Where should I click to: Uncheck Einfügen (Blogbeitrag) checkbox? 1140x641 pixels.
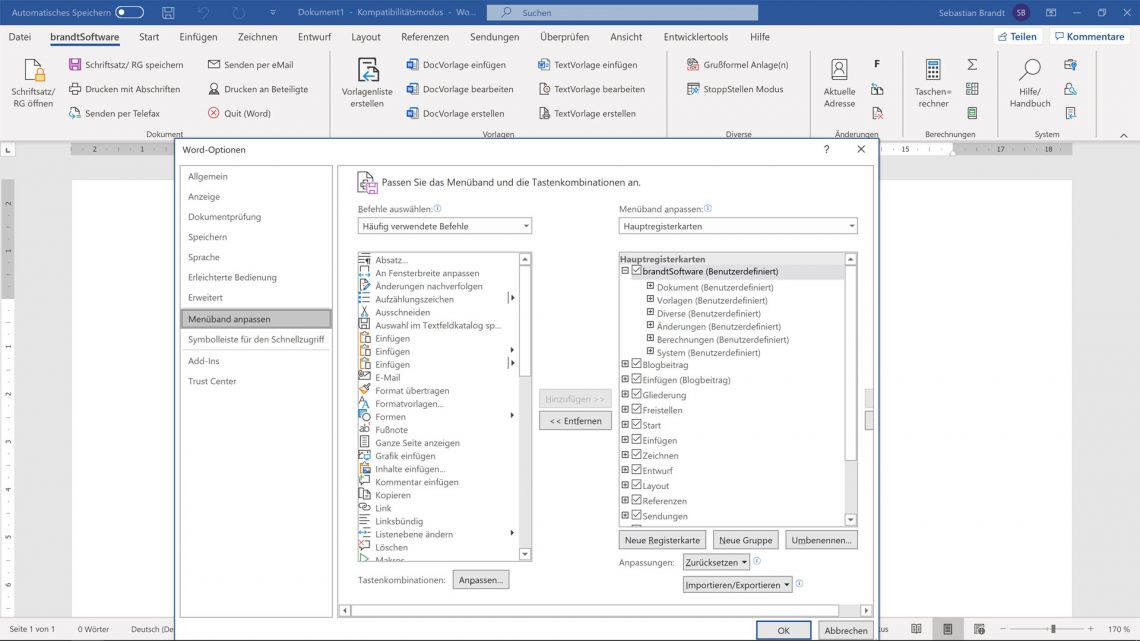pos(636,379)
